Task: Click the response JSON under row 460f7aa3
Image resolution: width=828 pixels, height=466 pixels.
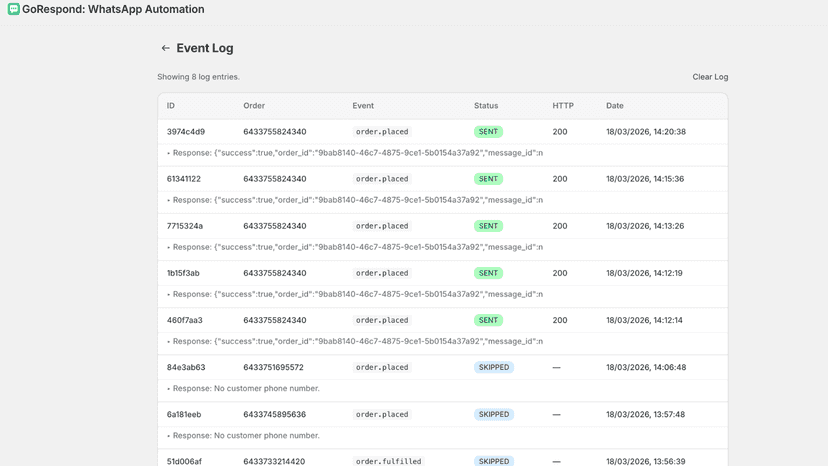Action: [x=355, y=341]
